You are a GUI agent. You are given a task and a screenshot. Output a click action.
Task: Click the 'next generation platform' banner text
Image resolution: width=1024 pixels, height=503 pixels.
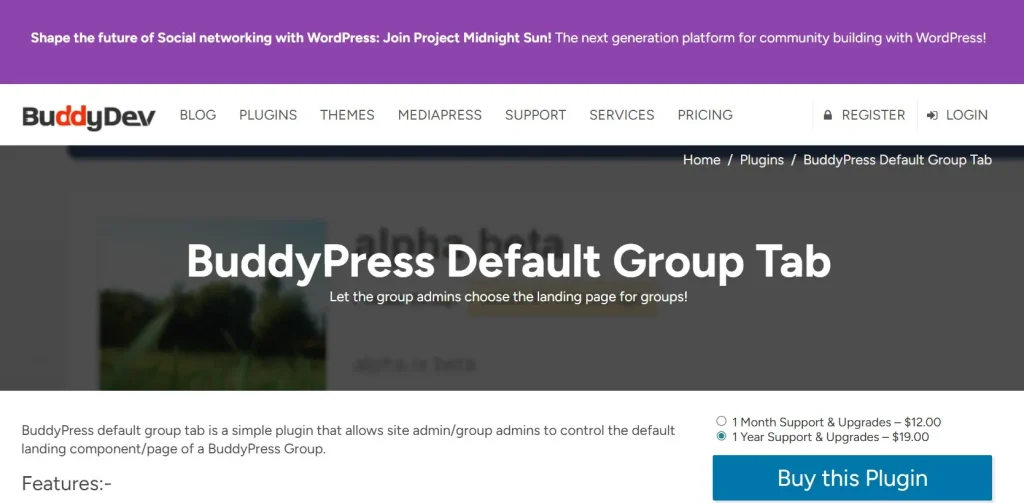(x=770, y=38)
